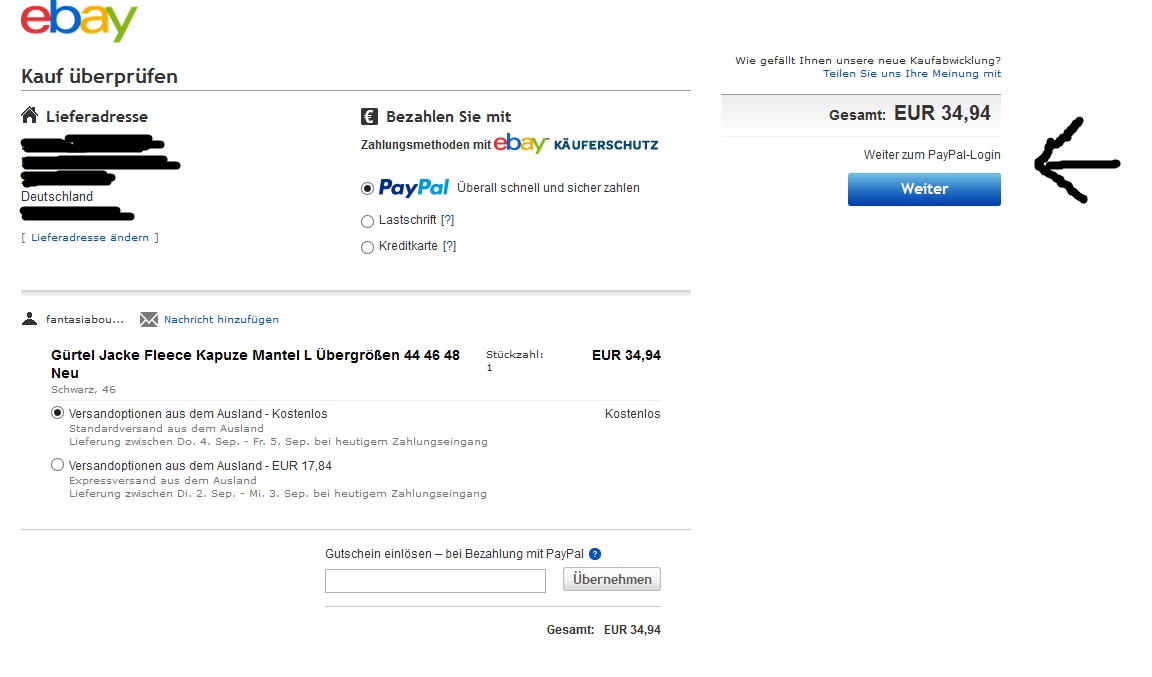Focus the Gutschein code input field
The height and width of the screenshot is (677, 1152).
pos(435,580)
